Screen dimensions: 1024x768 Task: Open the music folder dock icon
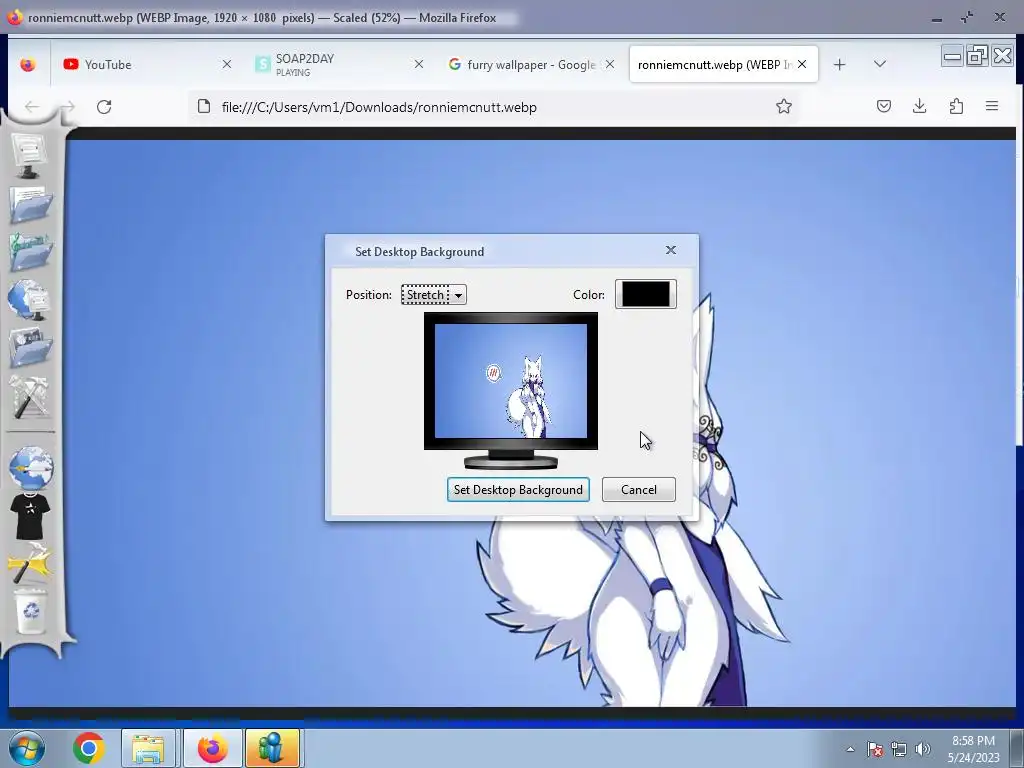30,252
